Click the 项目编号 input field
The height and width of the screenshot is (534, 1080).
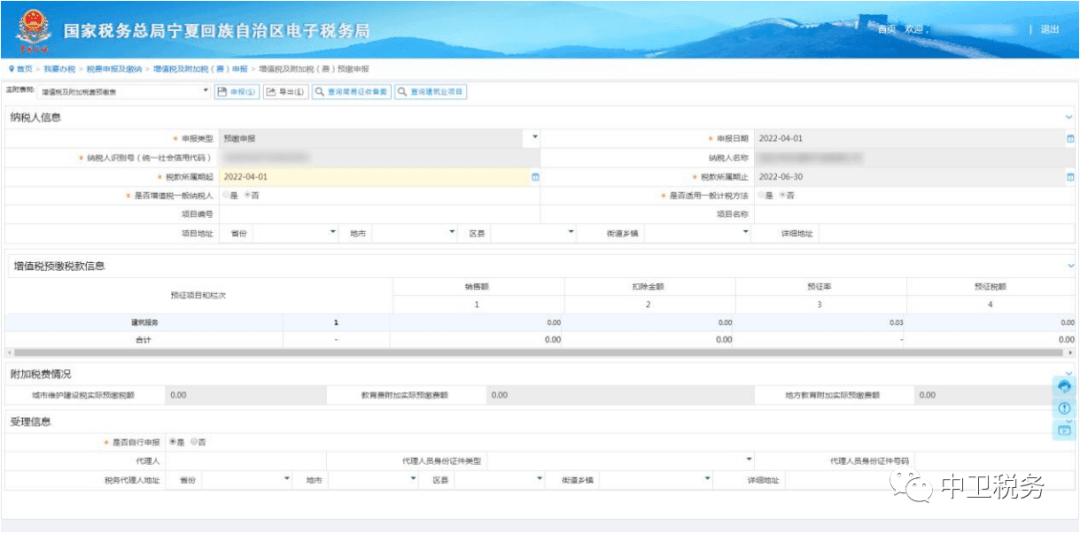pos(378,214)
